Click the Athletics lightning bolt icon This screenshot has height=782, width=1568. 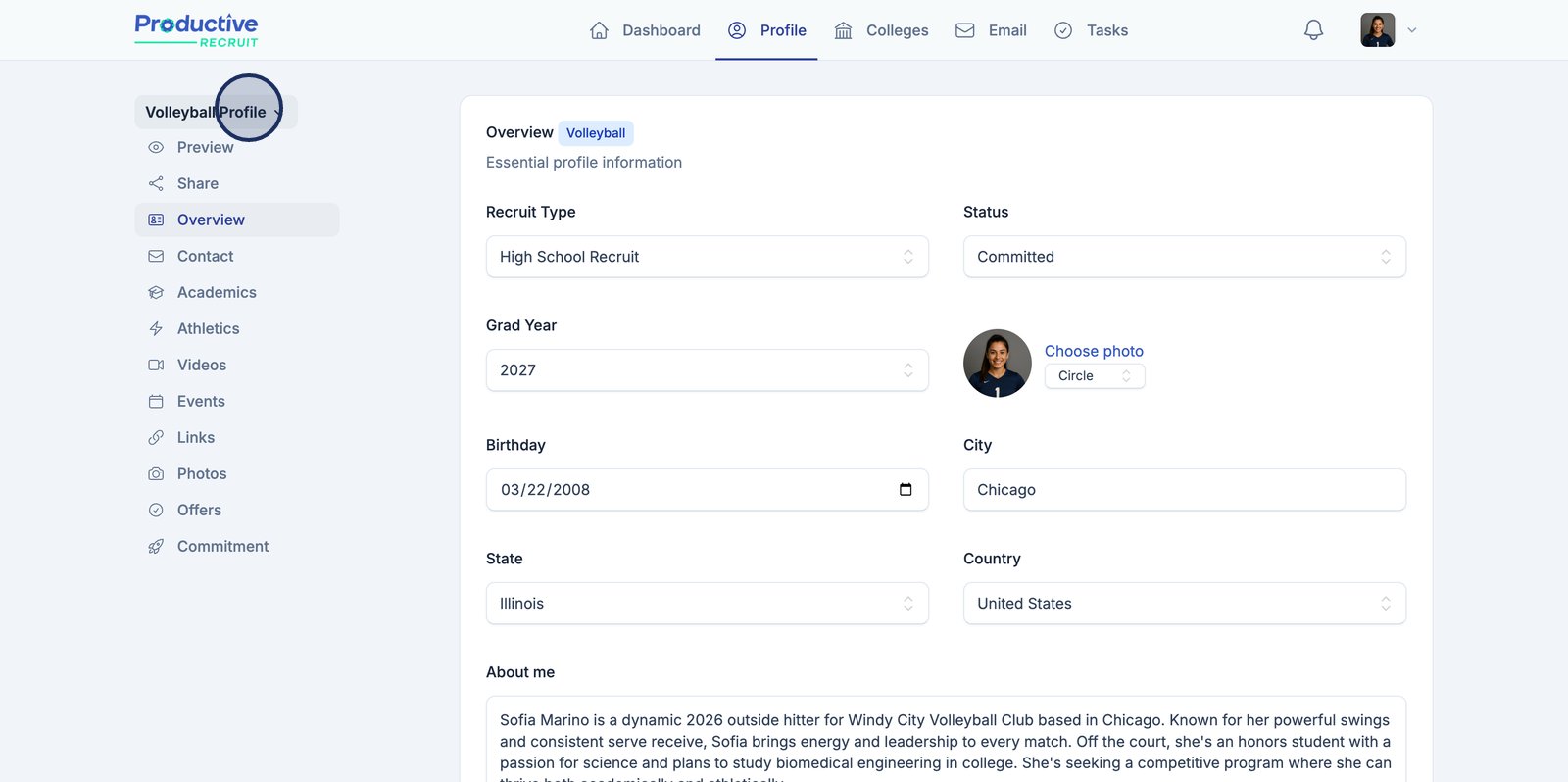click(156, 329)
